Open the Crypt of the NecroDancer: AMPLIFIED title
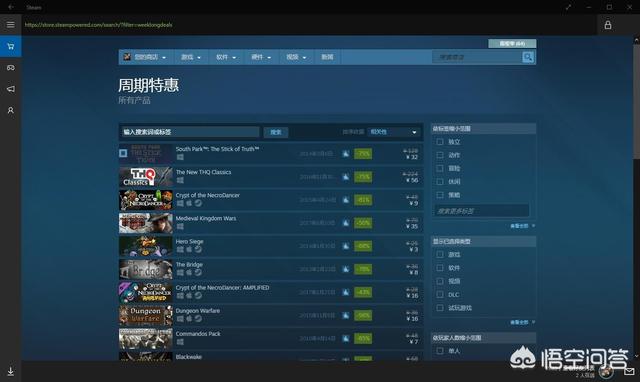The image size is (640, 382). click(x=222, y=287)
